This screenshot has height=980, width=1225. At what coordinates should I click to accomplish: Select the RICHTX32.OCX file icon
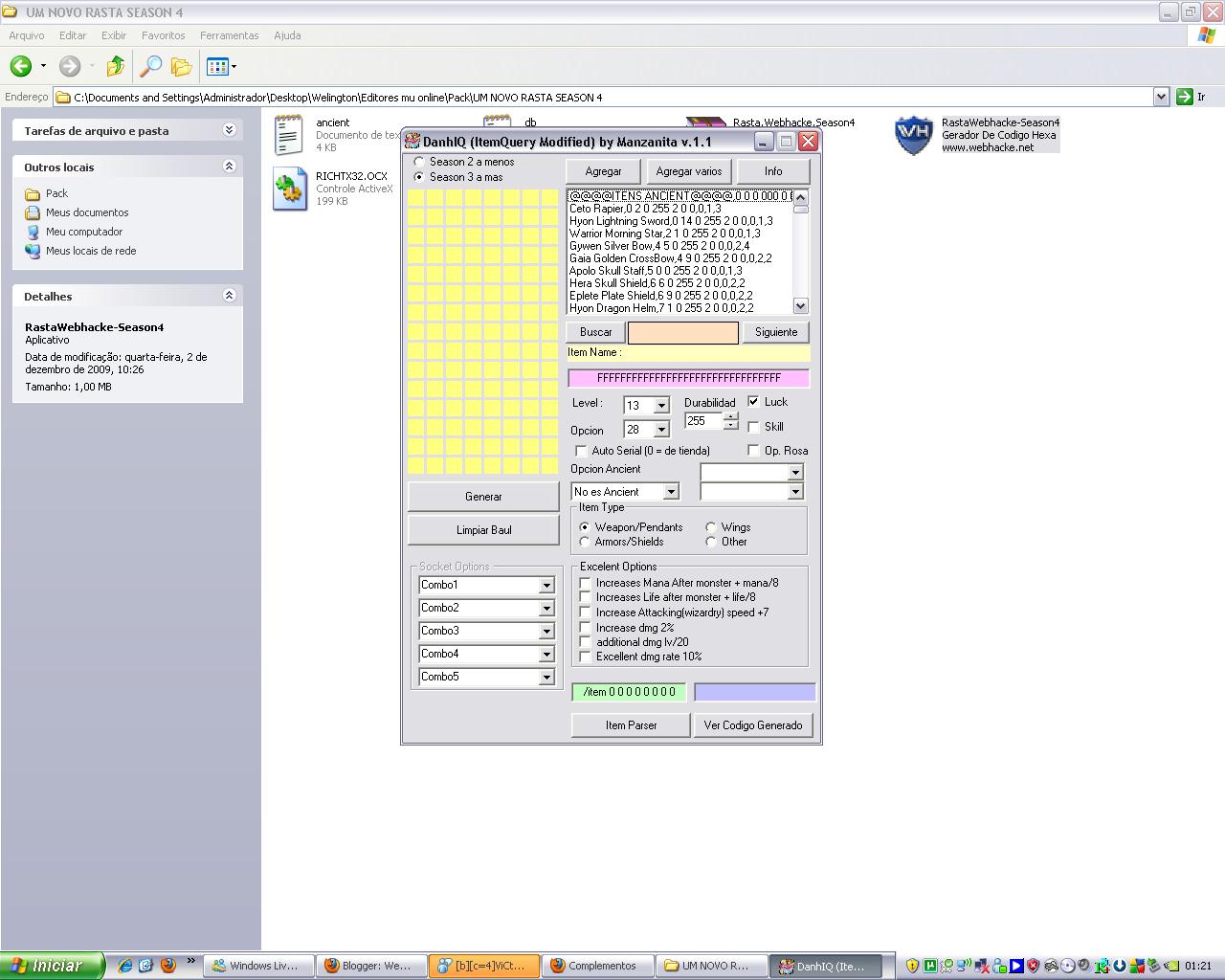[289, 189]
